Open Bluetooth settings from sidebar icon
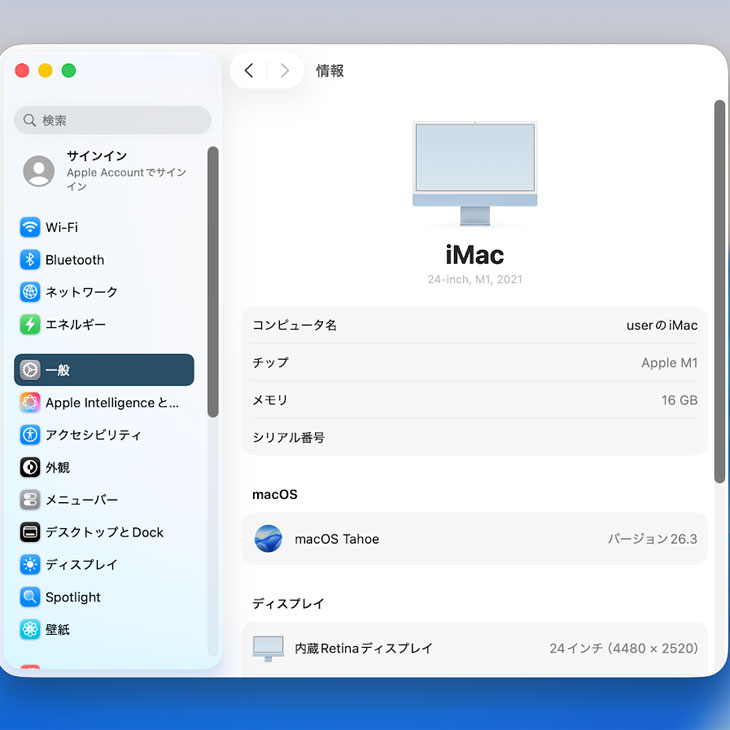730x730 pixels. [30, 260]
